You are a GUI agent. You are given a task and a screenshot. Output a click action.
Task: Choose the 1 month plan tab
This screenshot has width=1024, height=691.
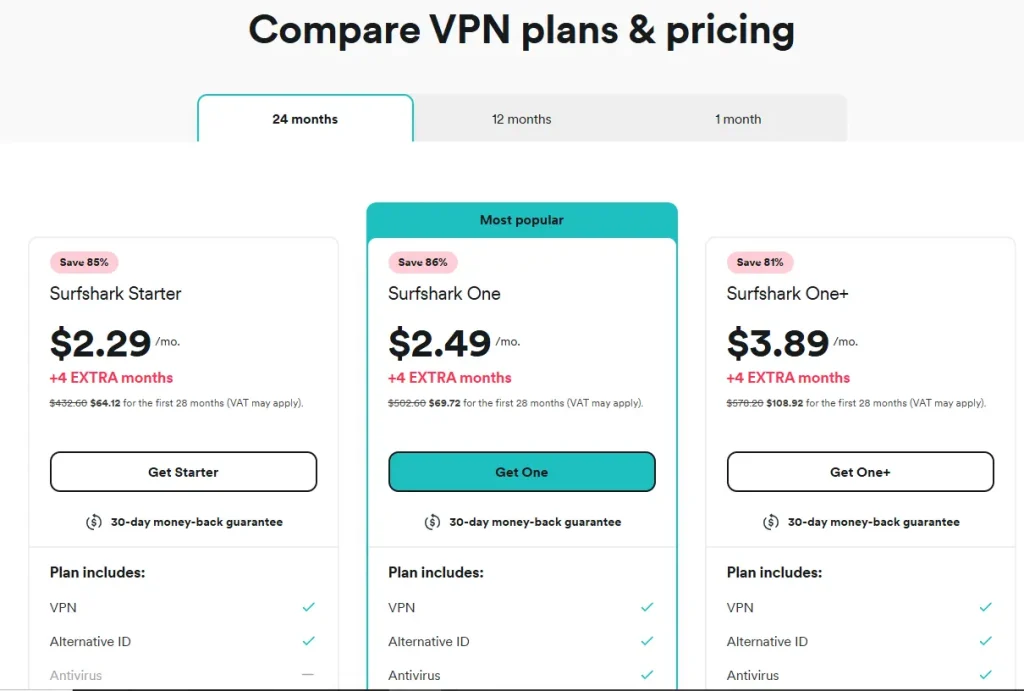738,119
